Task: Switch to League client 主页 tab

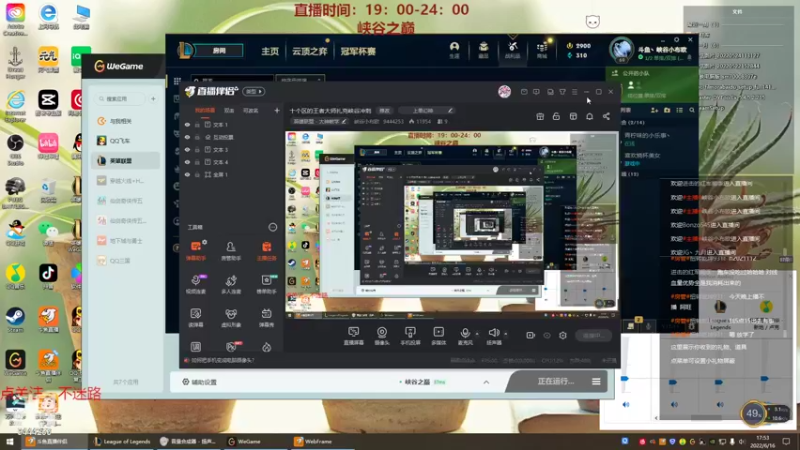Action: (270, 52)
